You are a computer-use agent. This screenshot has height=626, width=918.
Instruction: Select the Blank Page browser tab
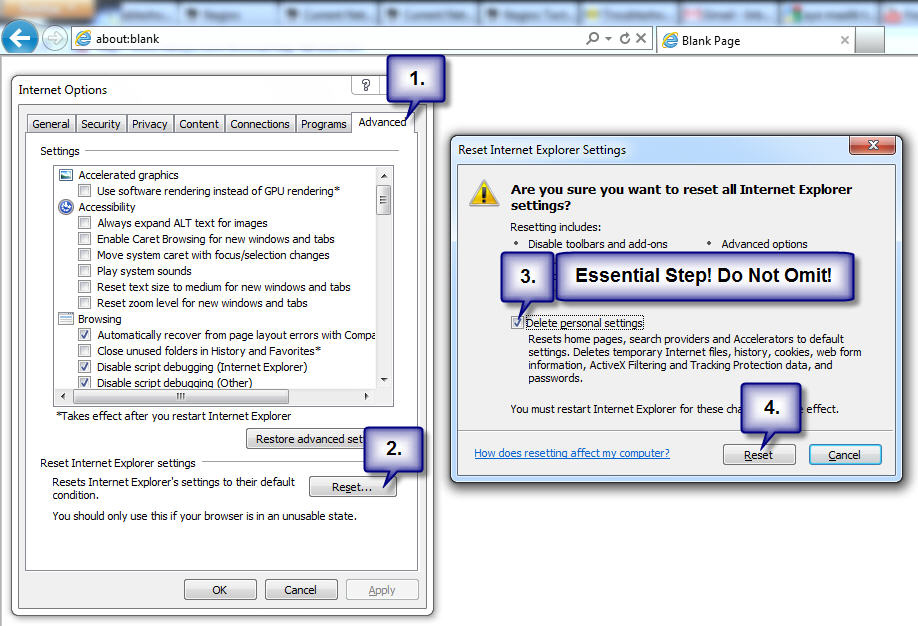[755, 40]
